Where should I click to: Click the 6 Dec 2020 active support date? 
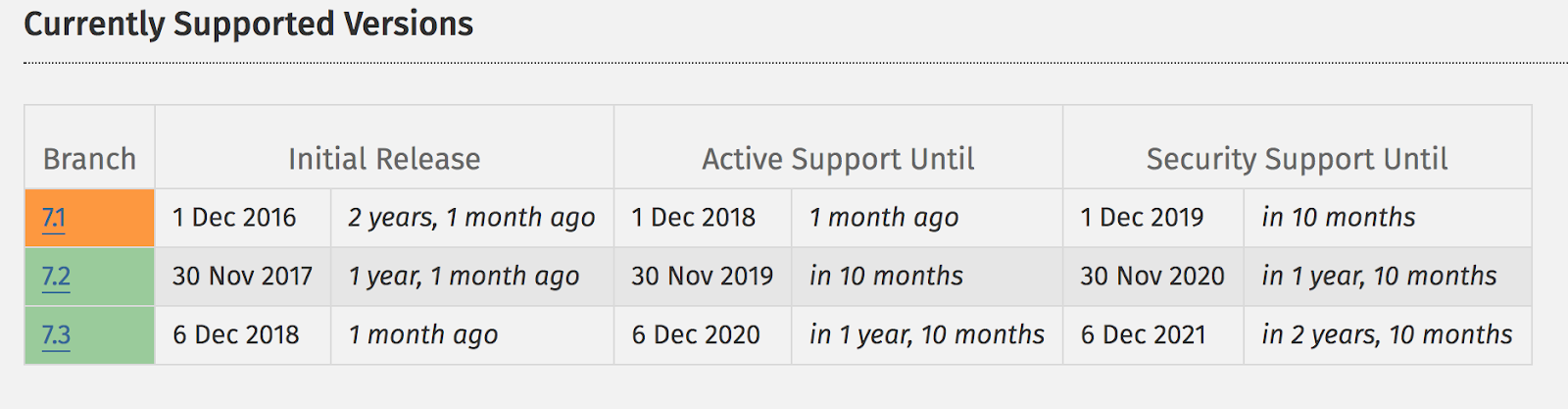696,335
